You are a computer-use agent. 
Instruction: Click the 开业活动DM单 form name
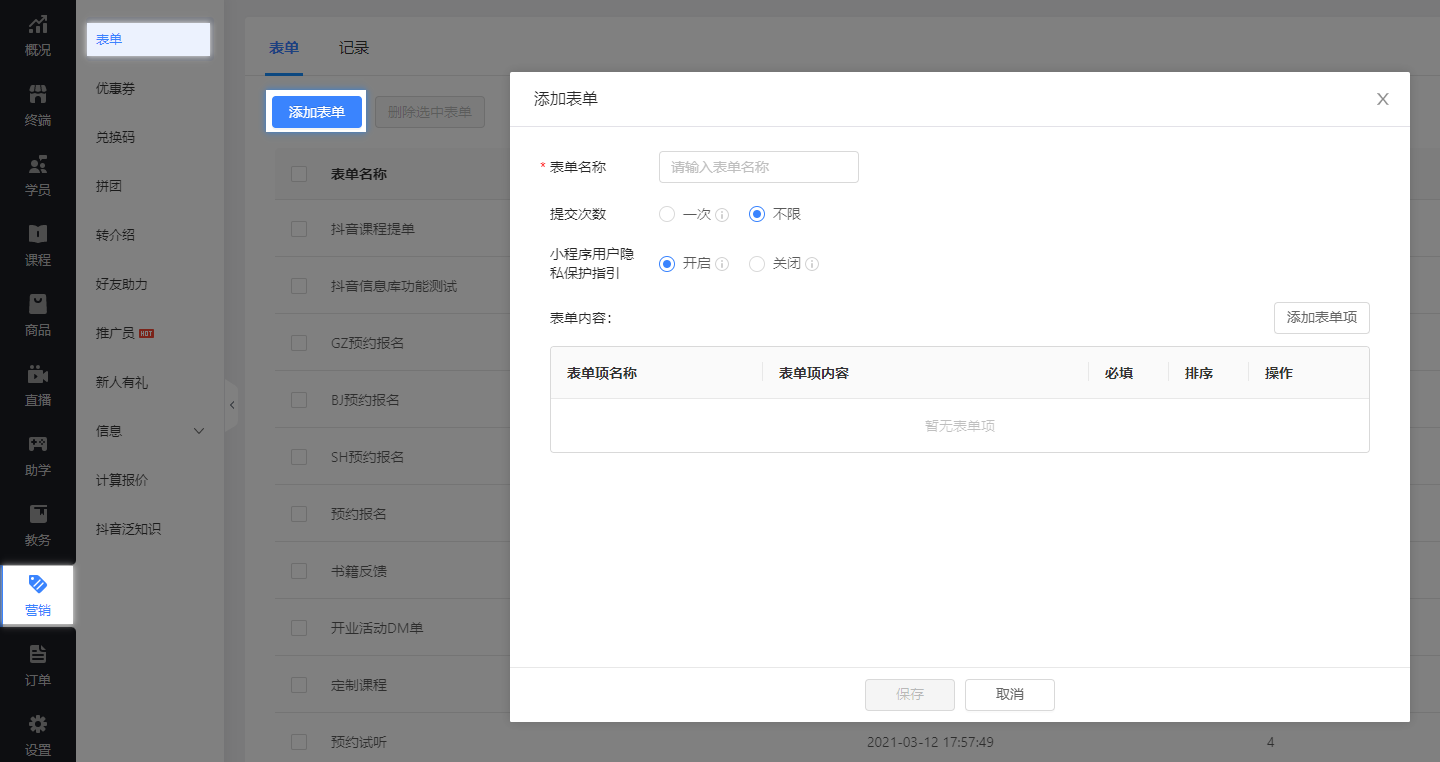click(377, 628)
